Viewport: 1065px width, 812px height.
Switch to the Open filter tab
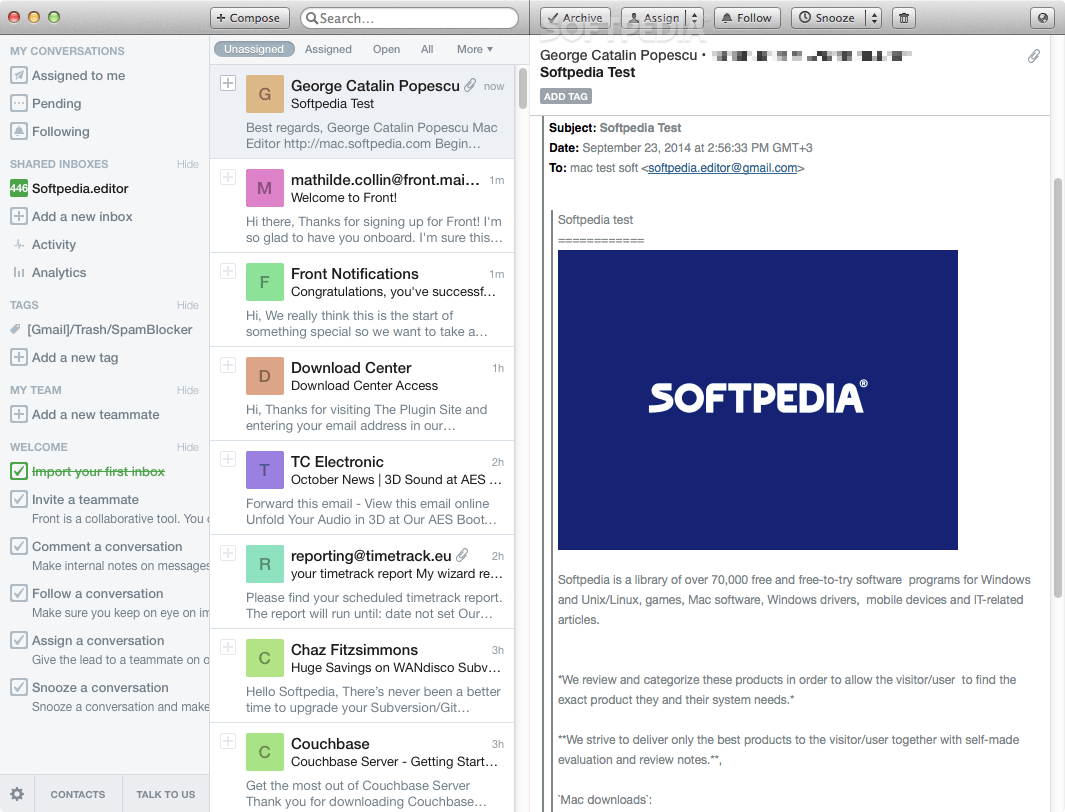[386, 49]
